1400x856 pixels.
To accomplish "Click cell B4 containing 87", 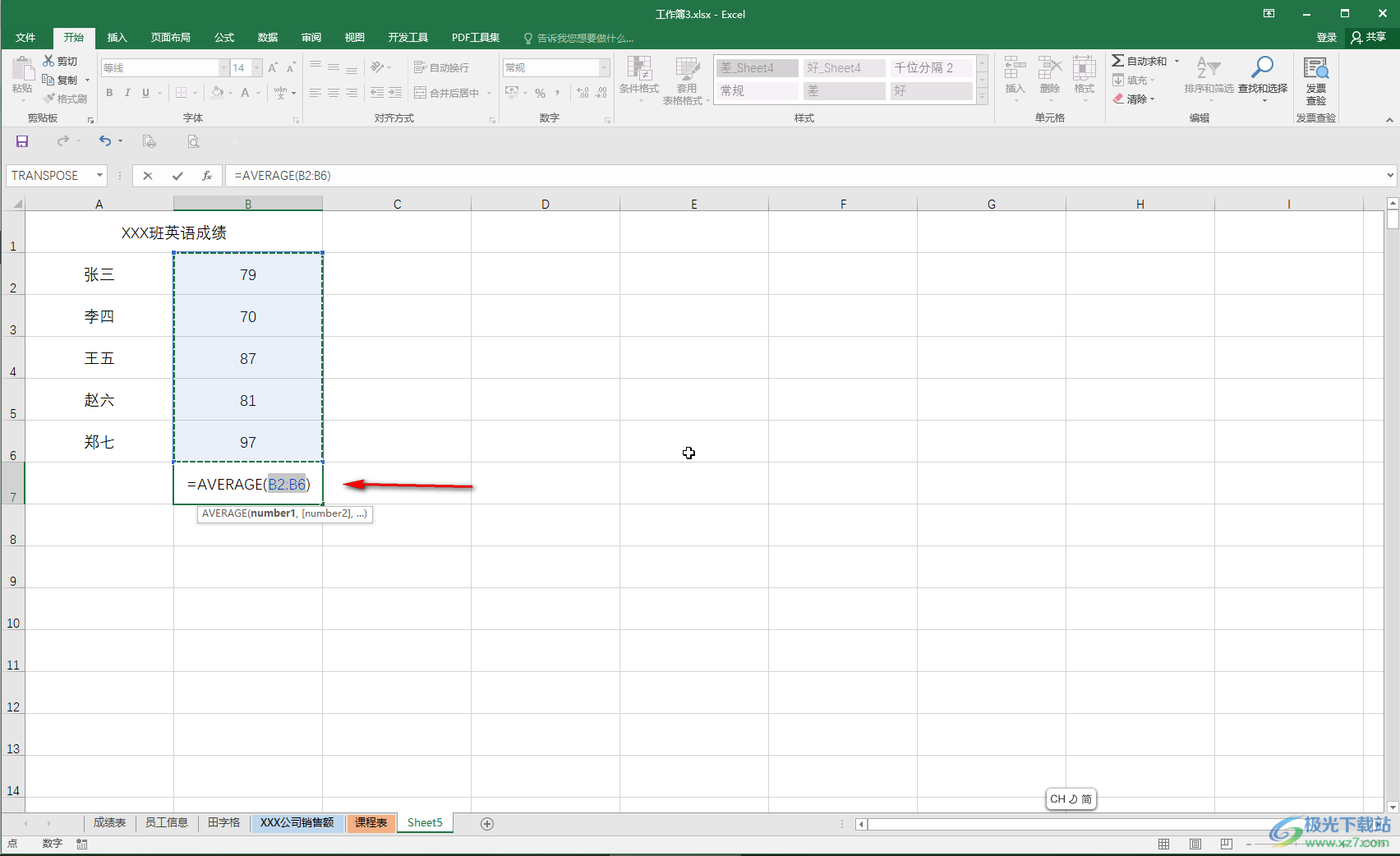I will pos(248,358).
